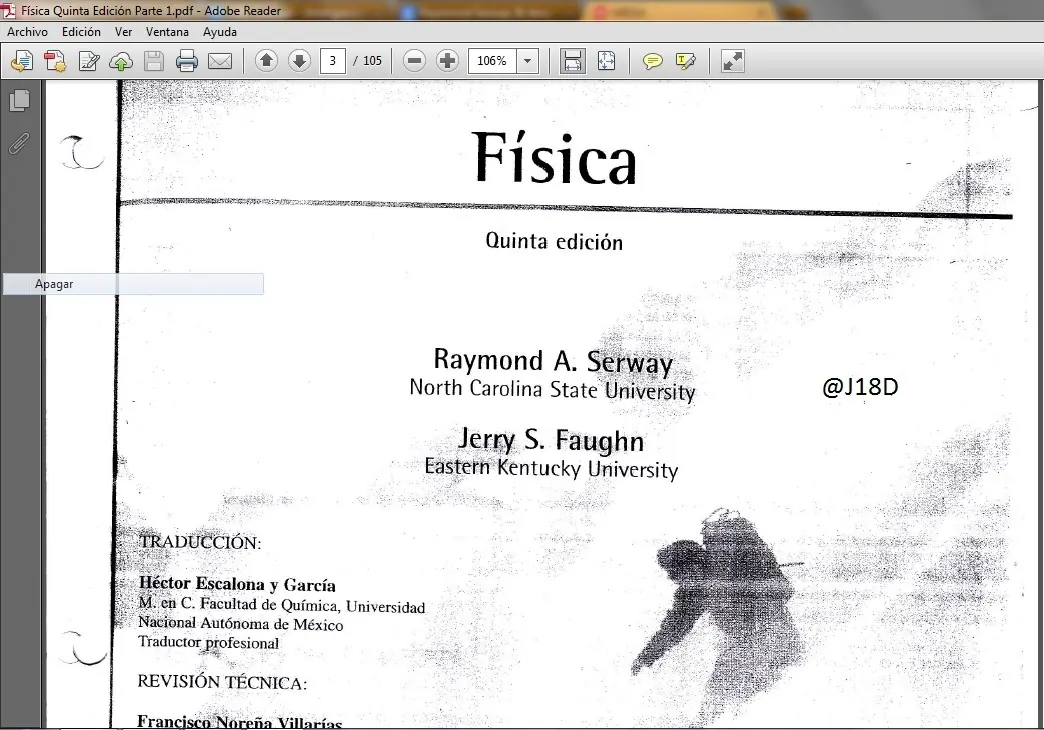Open the attachments paperclip panel

click(19, 143)
